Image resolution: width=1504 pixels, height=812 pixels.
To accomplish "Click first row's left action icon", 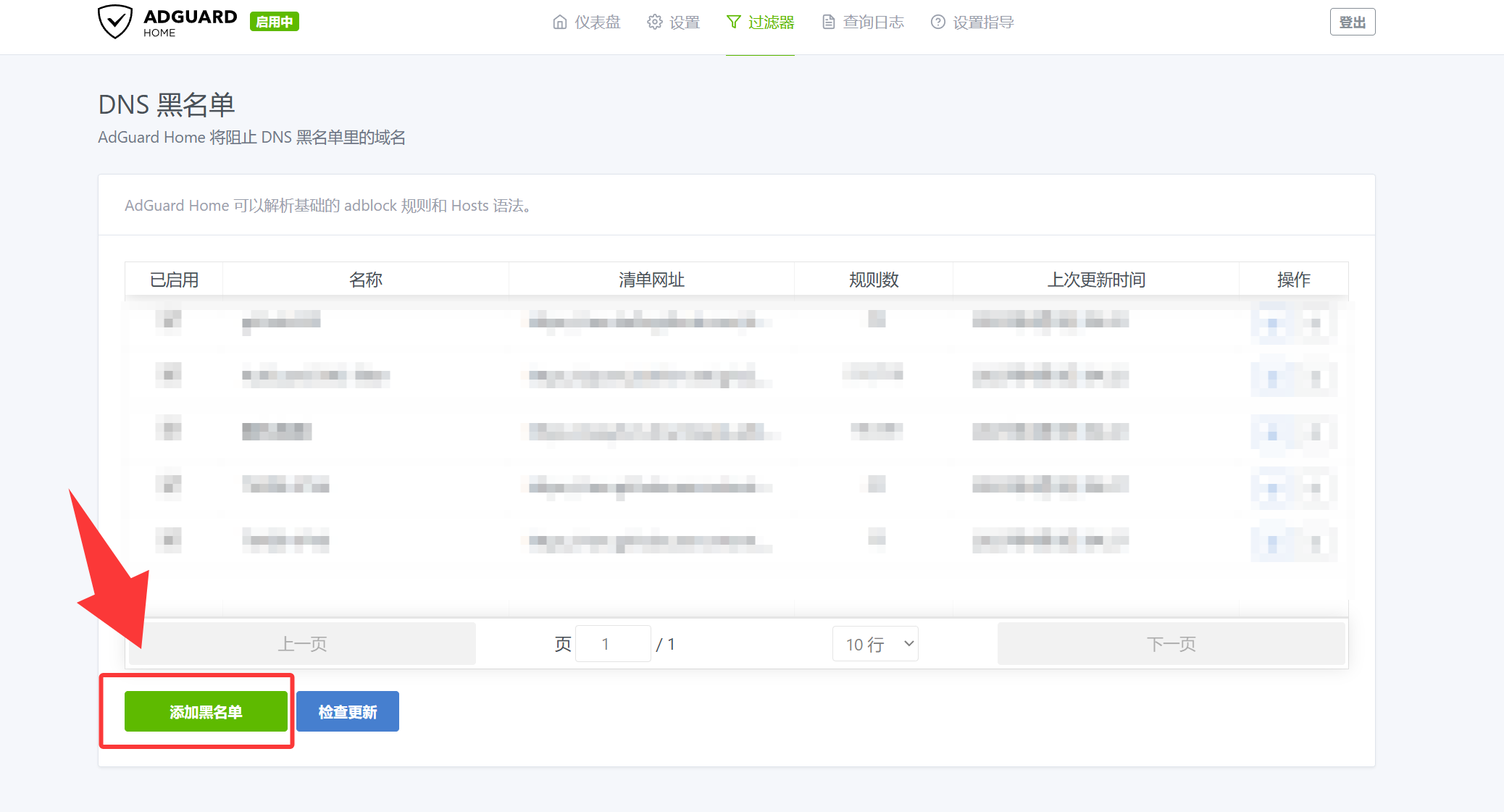I will (1272, 322).
